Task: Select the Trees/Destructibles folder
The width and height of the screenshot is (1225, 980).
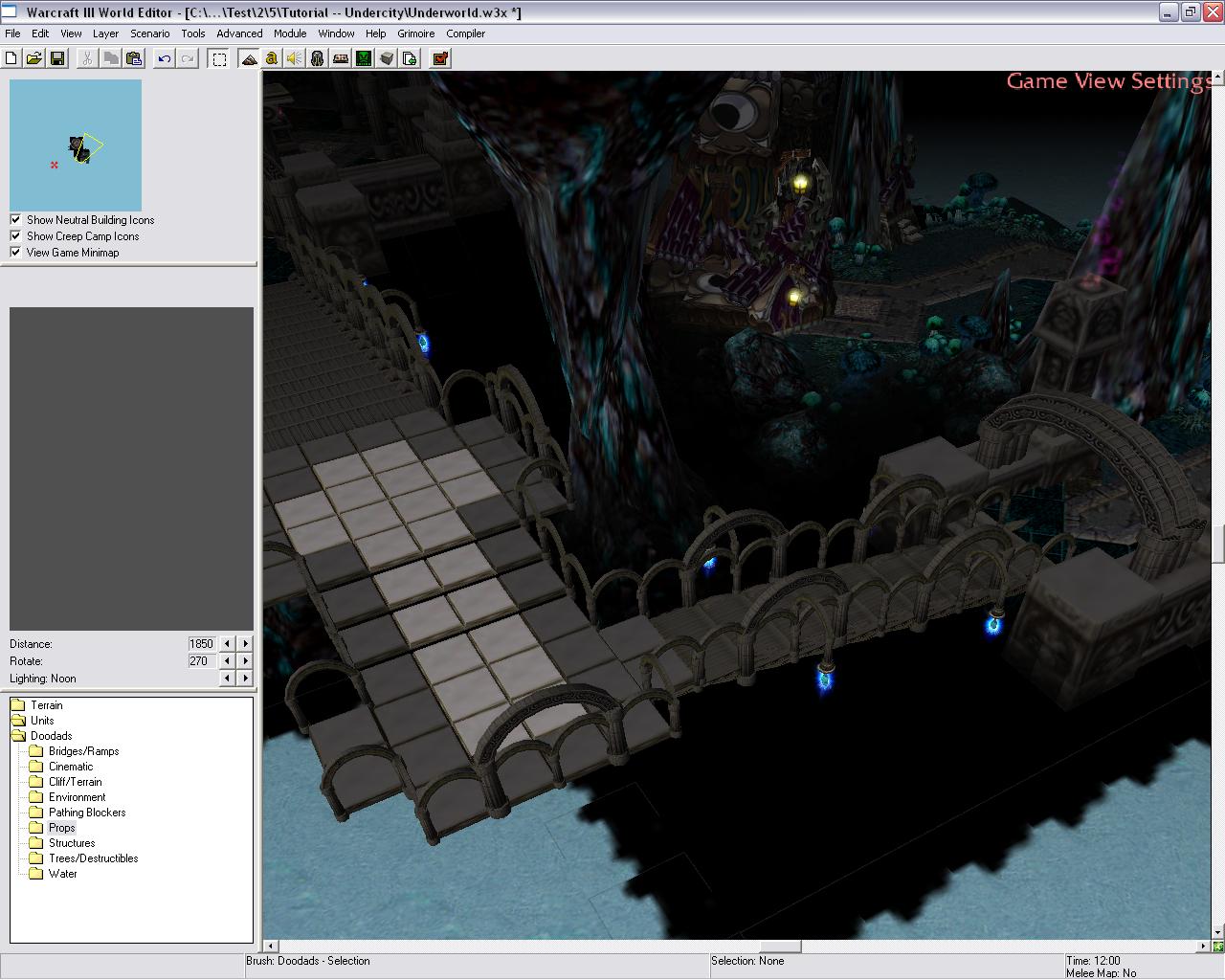Action: 93,858
